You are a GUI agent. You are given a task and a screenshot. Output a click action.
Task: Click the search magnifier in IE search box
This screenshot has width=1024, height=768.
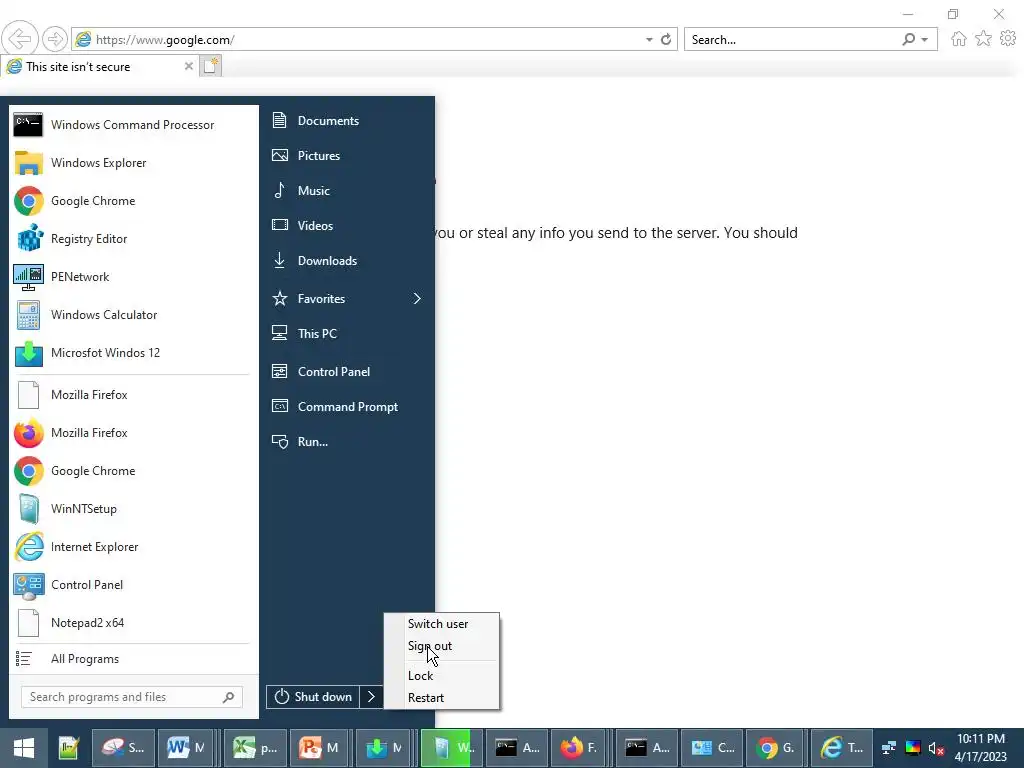pos(908,39)
